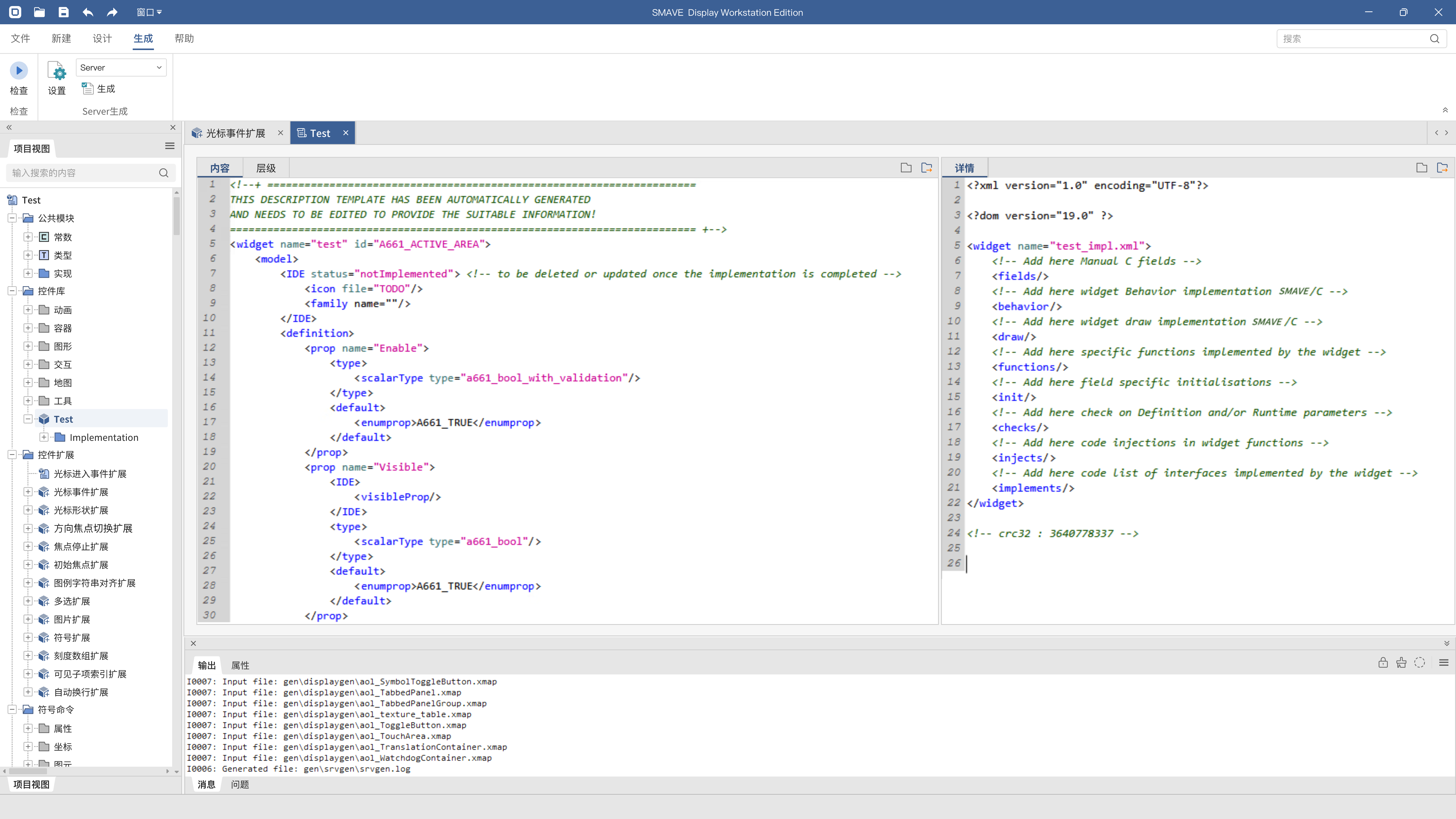Close the 光标事件扩展 editor tab
The width and height of the screenshot is (1456, 819).
click(x=280, y=133)
